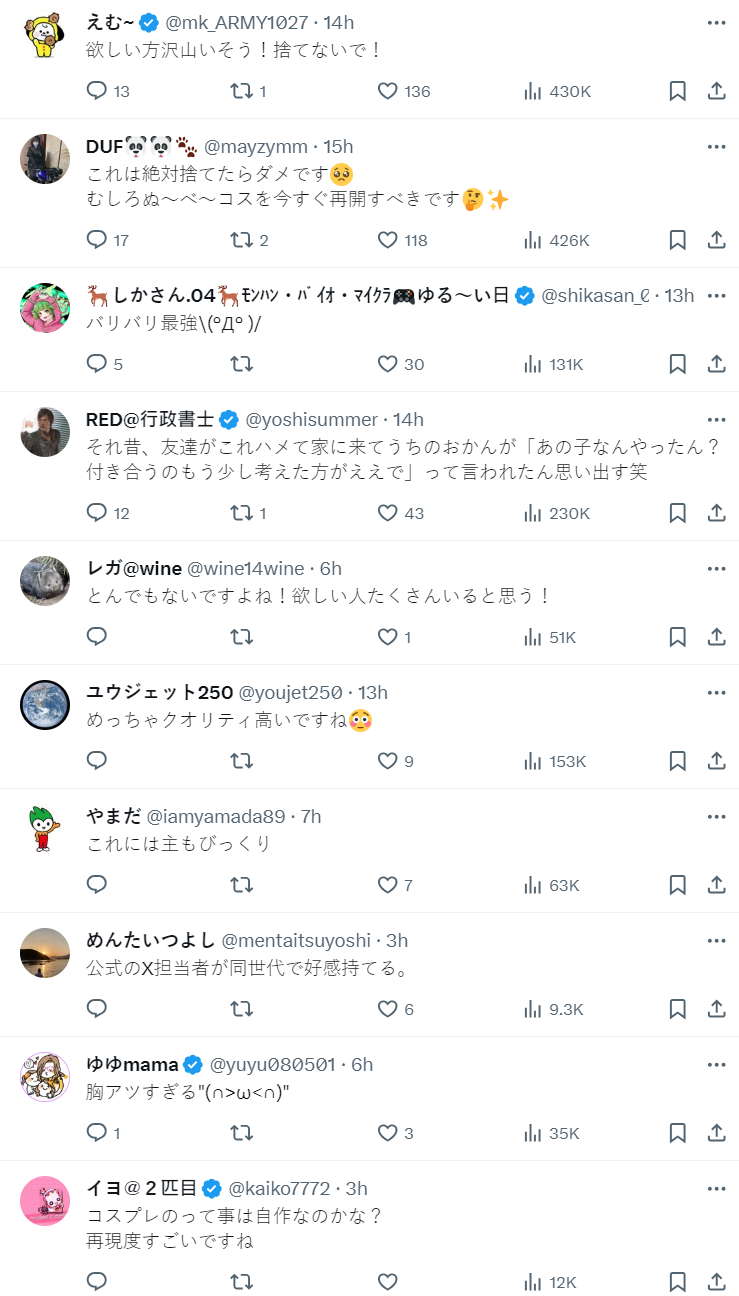The image size is (739, 1296).
Task: Click the しかさん.04 profile avatar
Action: [45, 307]
